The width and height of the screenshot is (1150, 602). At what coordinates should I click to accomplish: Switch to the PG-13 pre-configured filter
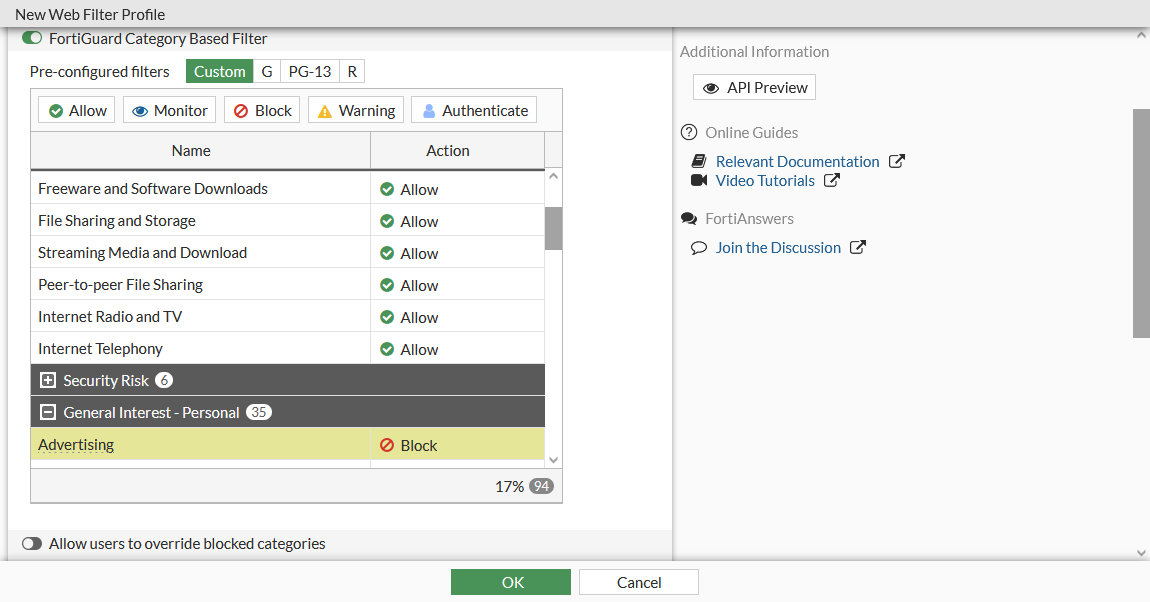coord(309,71)
